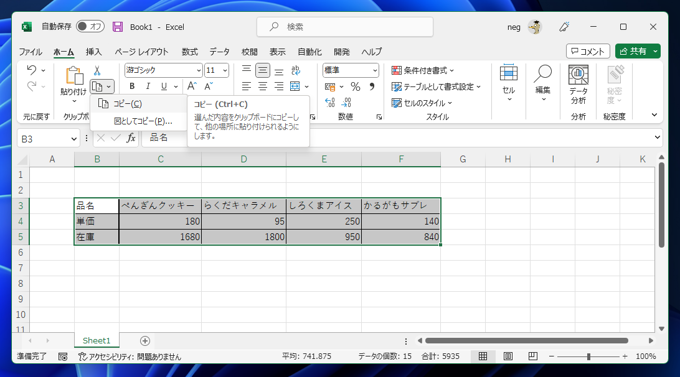Image resolution: width=680 pixels, height=377 pixels.
Task: Open the number format dropdown 標準
Action: coord(375,70)
